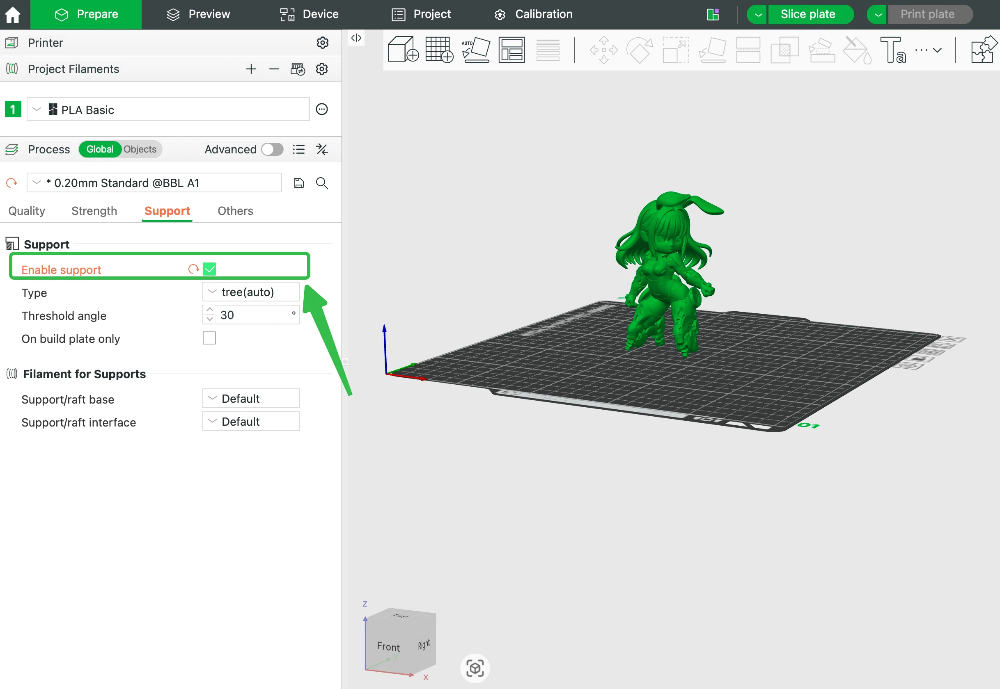Check the On build plate only checkbox
Viewport: 1000px width, 689px height.
[209, 338]
